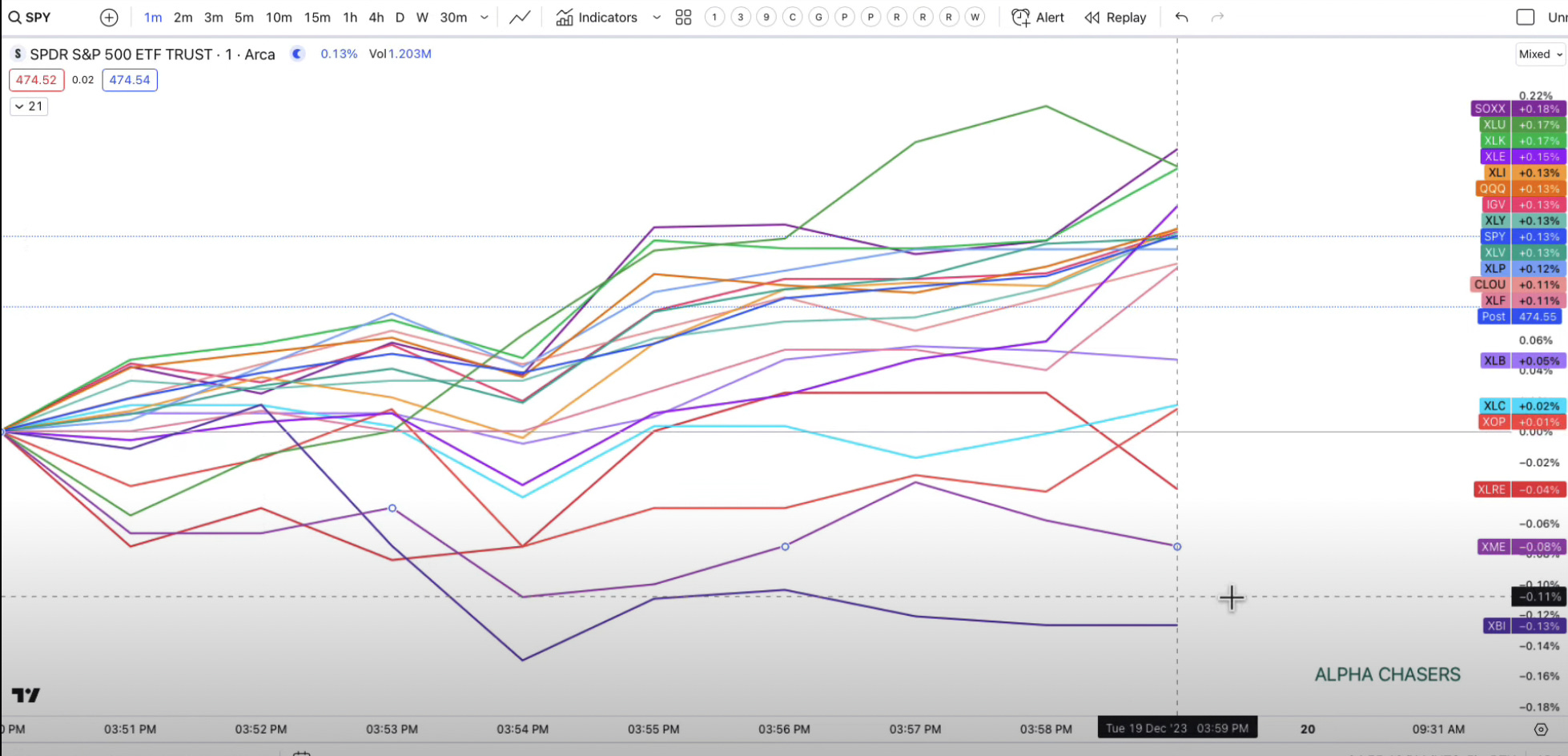Open the indicator templates grid icon
Viewport: 1568px width, 756px height.
(683, 17)
